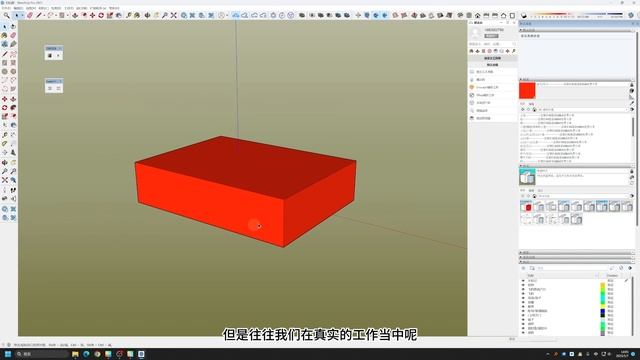The width and height of the screenshot is (640, 360).
Task: Select the Eraser tool in top toolbar
Action: point(30,16)
